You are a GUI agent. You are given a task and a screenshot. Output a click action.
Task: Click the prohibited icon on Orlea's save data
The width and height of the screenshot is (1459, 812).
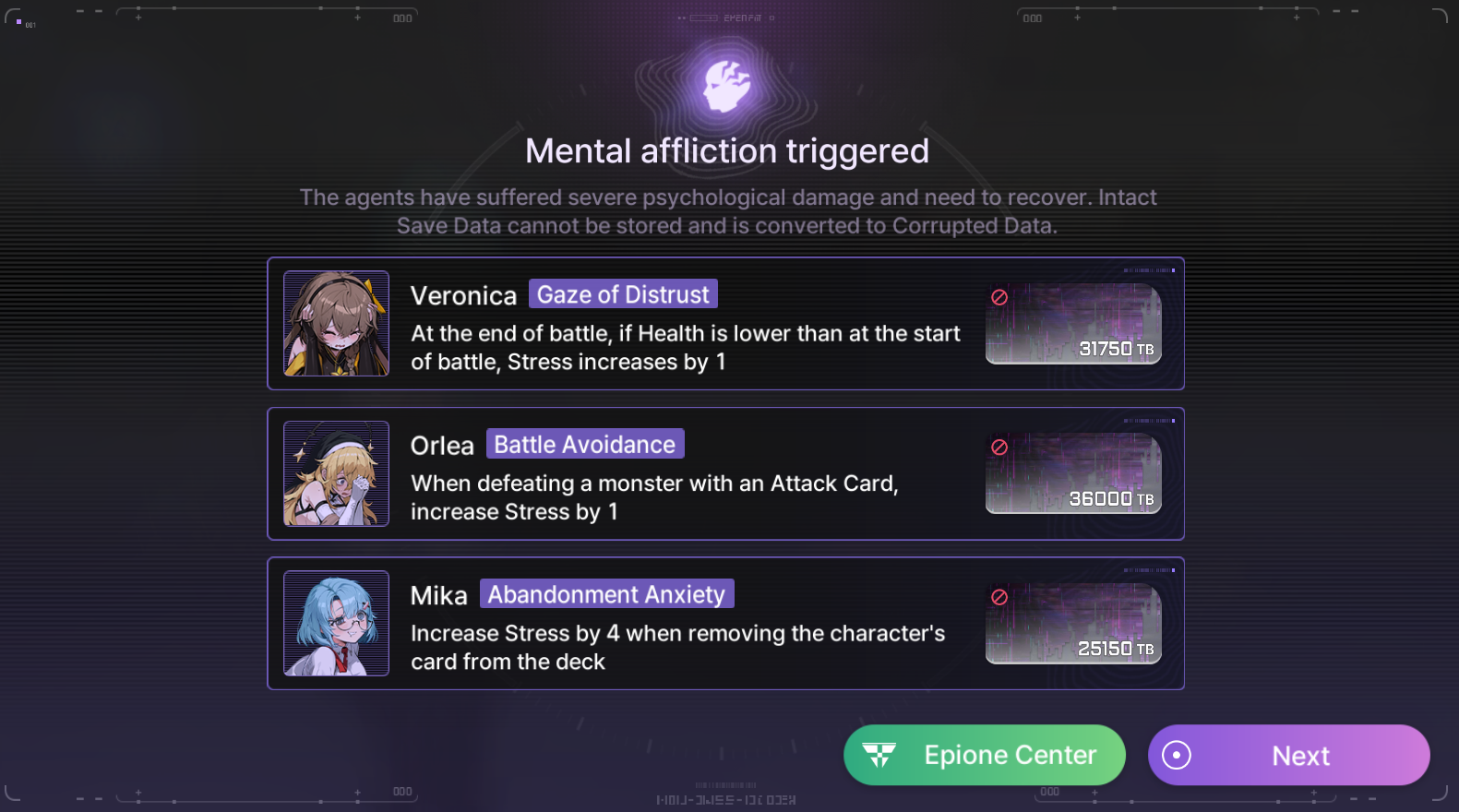tap(999, 447)
